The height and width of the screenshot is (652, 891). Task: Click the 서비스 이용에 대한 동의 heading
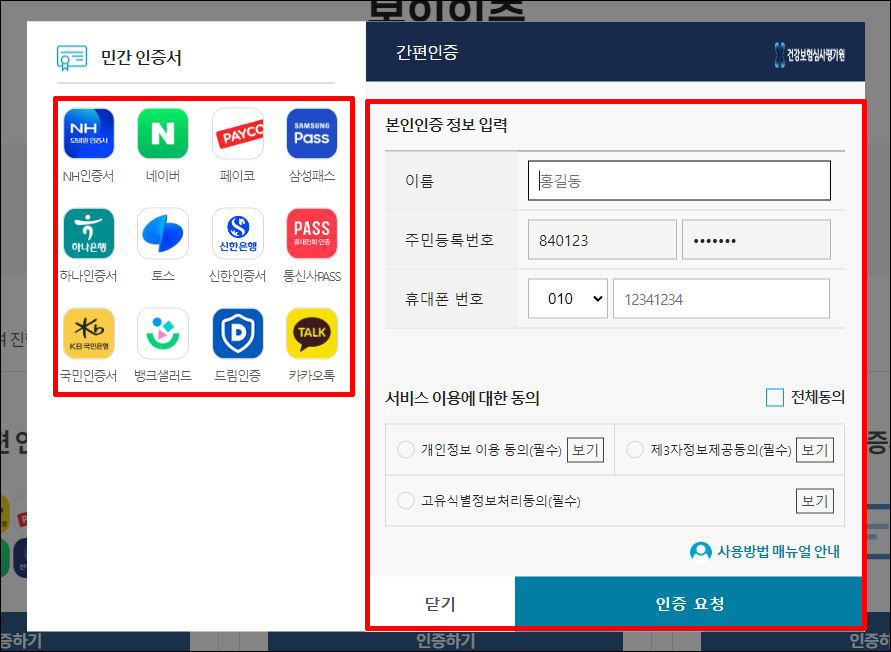[462, 397]
